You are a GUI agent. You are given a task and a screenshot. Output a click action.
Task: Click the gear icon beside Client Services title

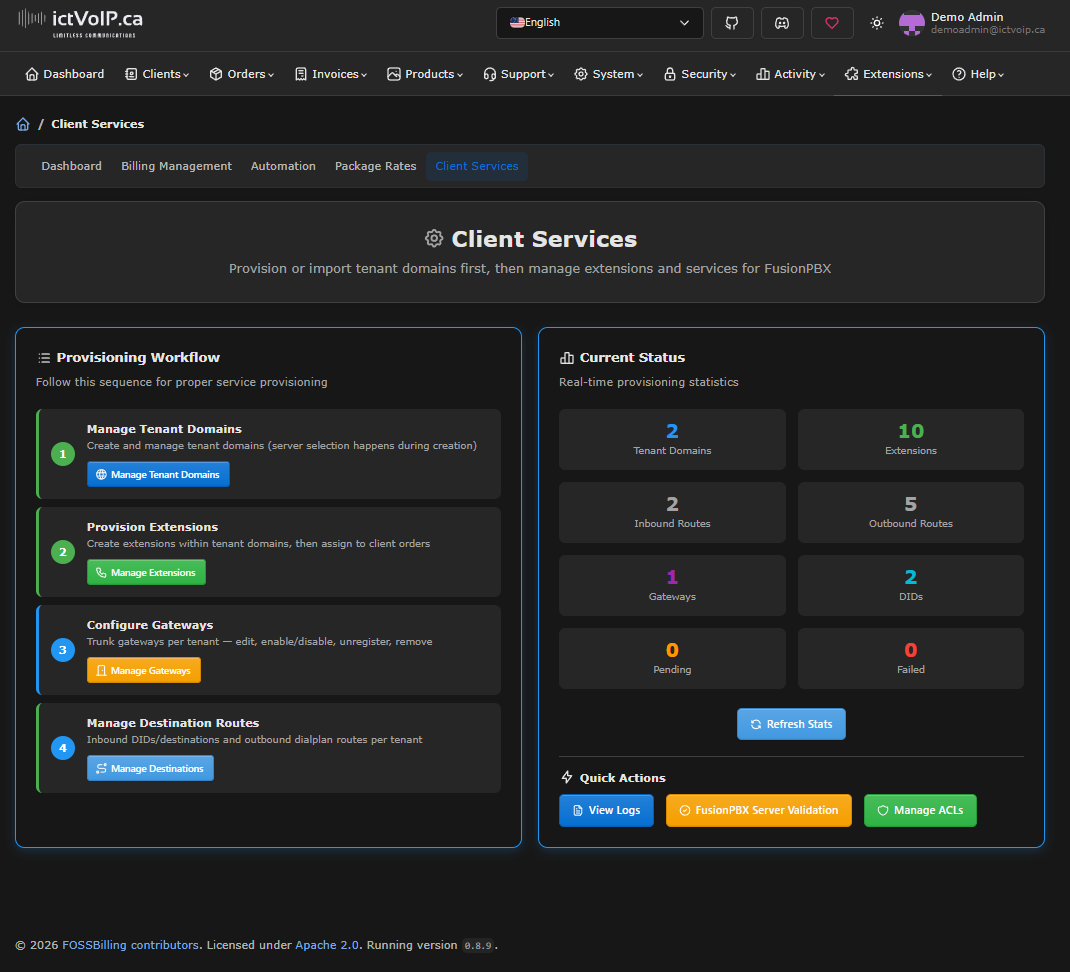[x=434, y=239]
